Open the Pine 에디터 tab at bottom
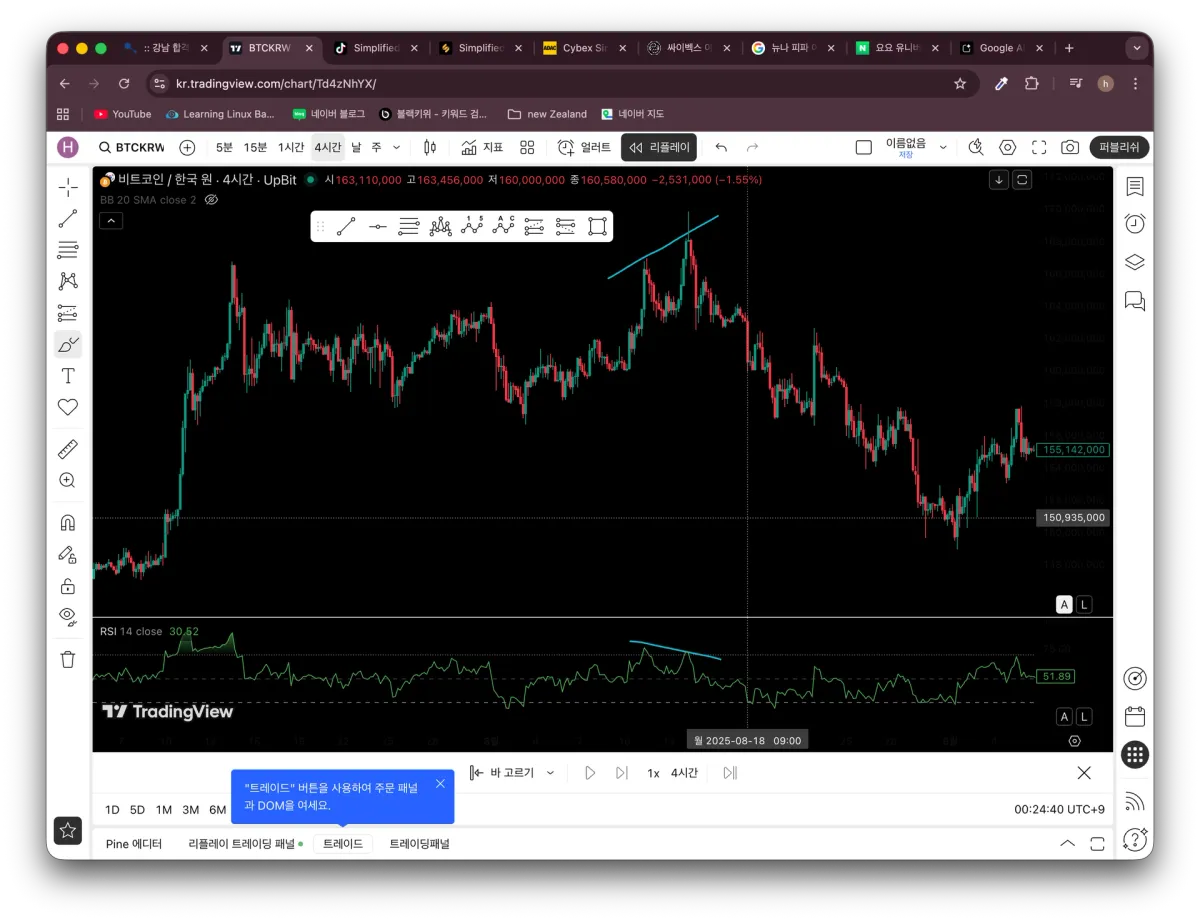This screenshot has width=1200, height=921. coord(135,843)
